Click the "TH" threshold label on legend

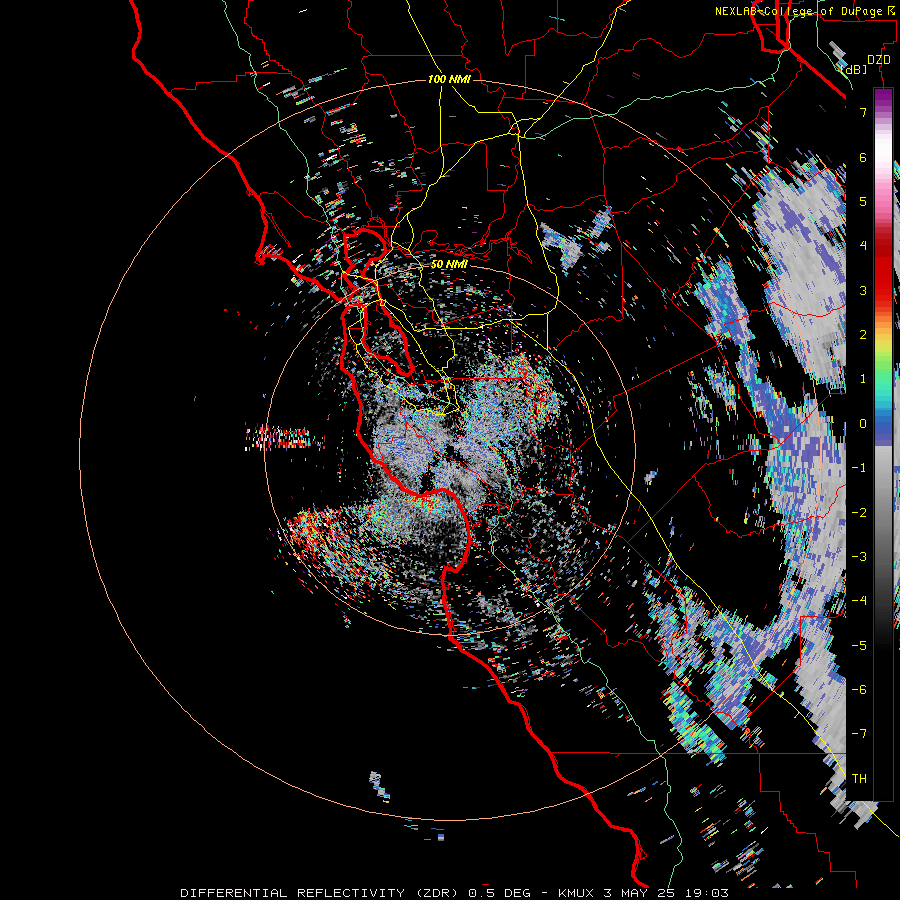pyautogui.click(x=859, y=779)
